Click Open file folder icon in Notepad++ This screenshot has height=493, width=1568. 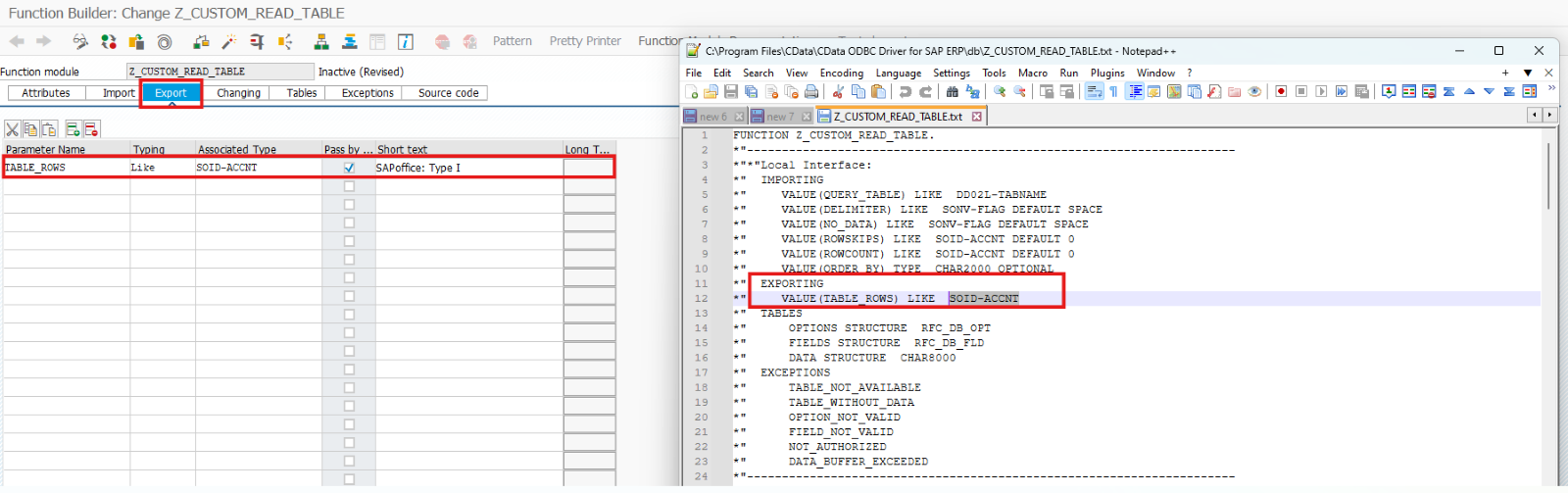(x=710, y=91)
